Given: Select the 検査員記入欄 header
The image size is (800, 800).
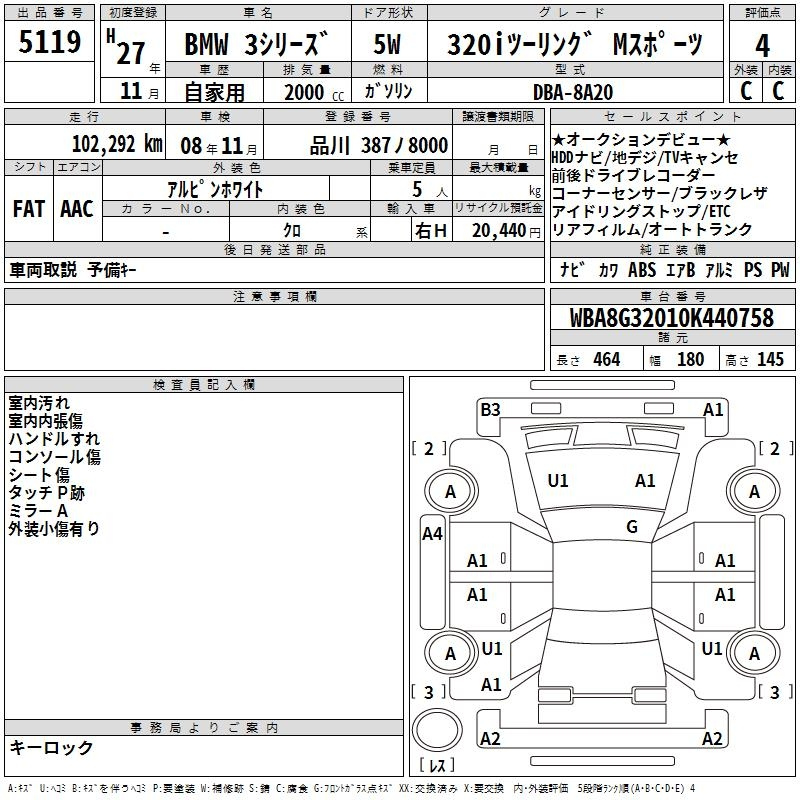Looking at the screenshot, I should point(204,385).
